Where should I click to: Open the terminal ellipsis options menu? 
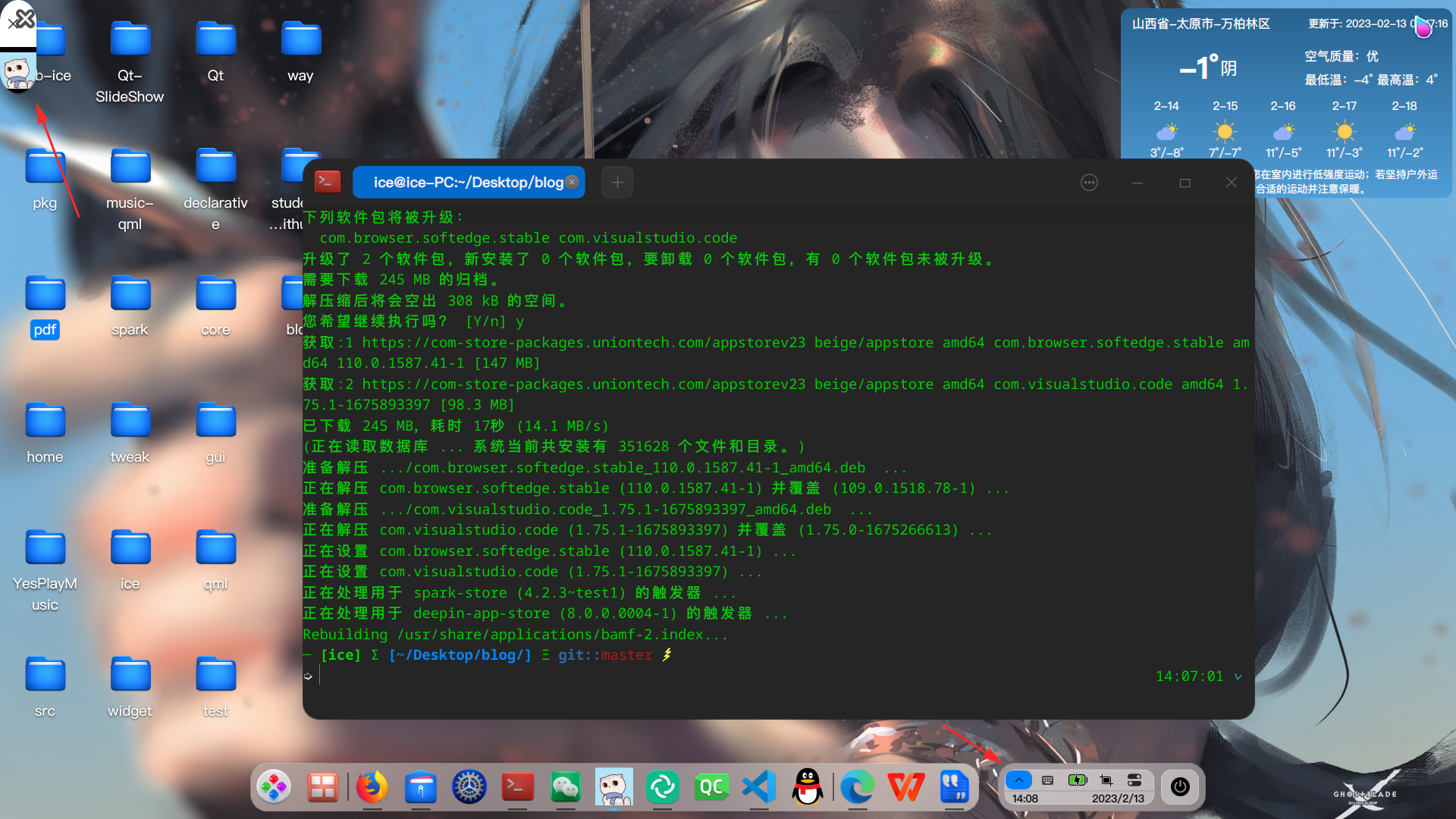tap(1089, 182)
